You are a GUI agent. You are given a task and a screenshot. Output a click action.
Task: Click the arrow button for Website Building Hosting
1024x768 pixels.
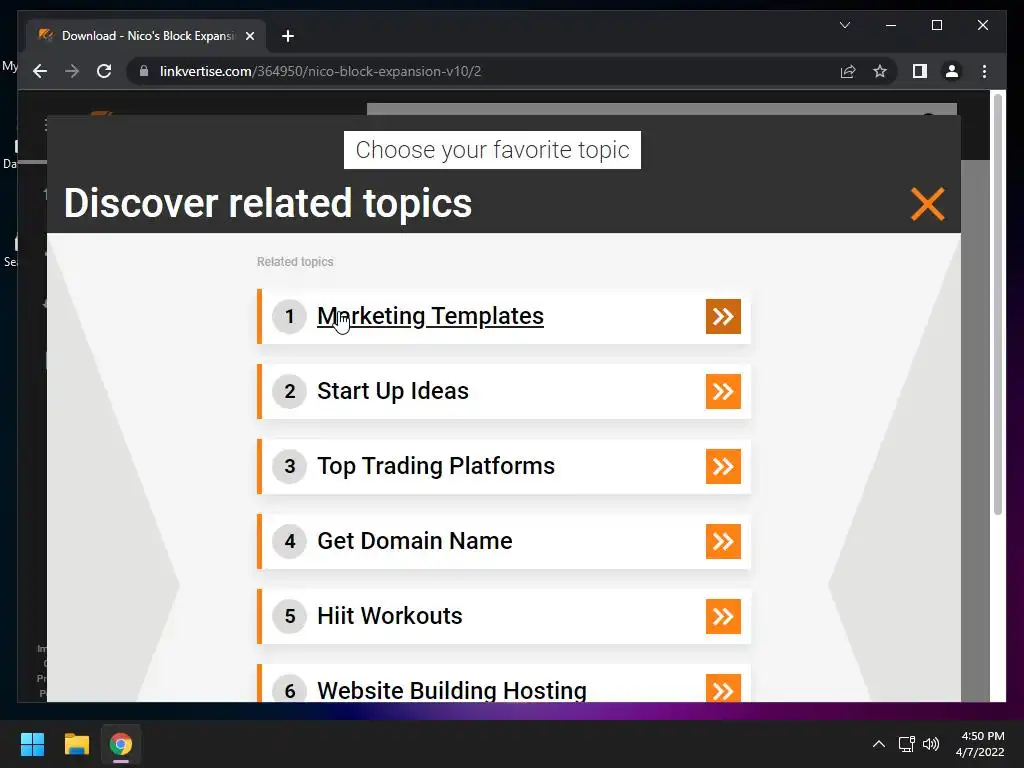click(x=723, y=689)
